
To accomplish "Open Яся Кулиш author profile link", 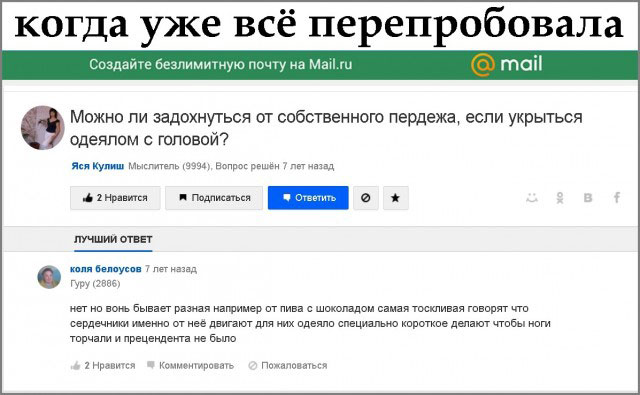I will [x=98, y=166].
